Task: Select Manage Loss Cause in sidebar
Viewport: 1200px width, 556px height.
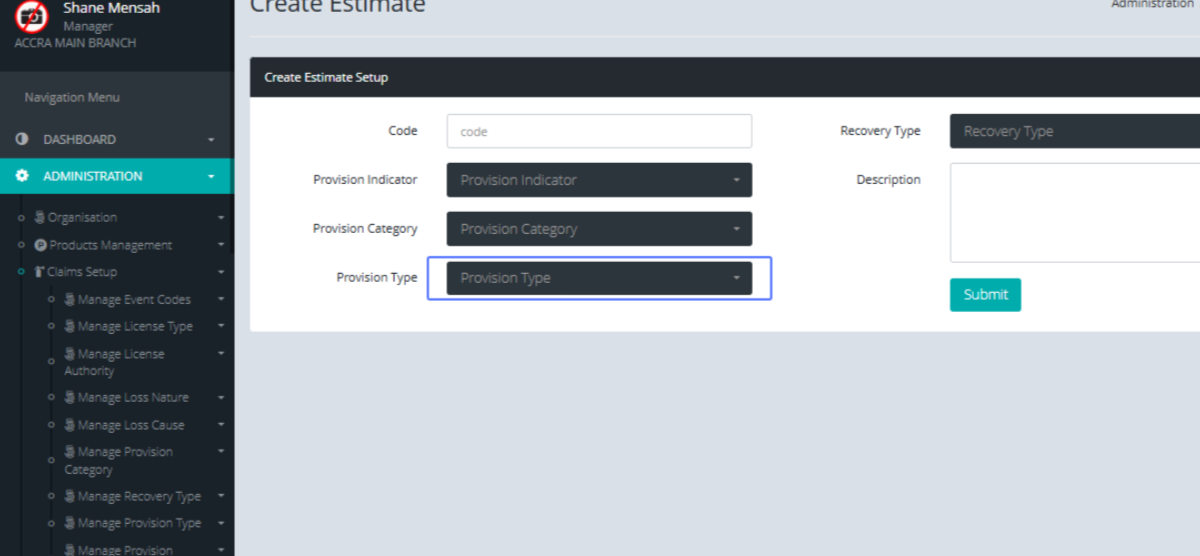Action: [131, 425]
